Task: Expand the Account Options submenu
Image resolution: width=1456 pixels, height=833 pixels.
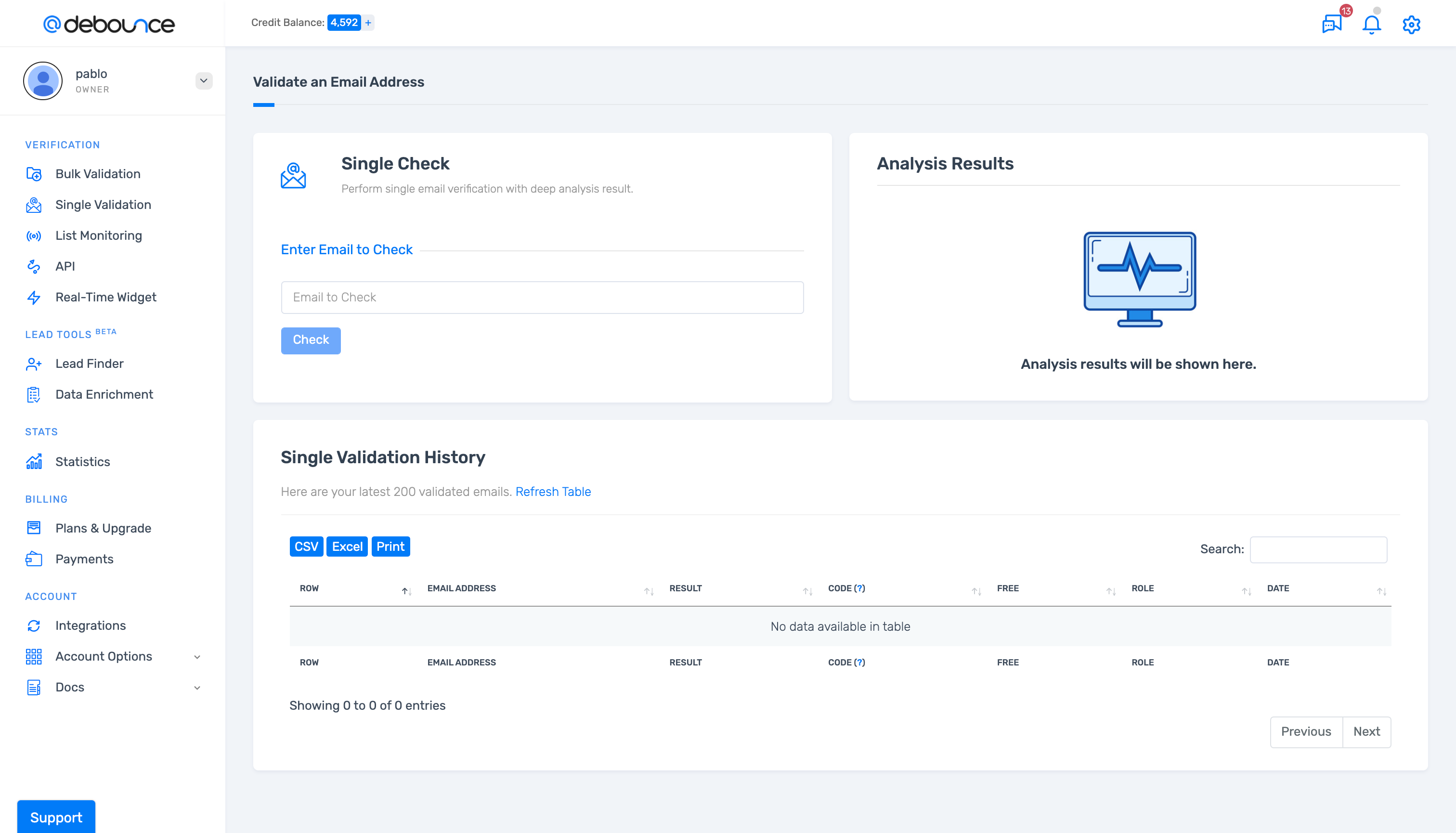Action: 197,657
